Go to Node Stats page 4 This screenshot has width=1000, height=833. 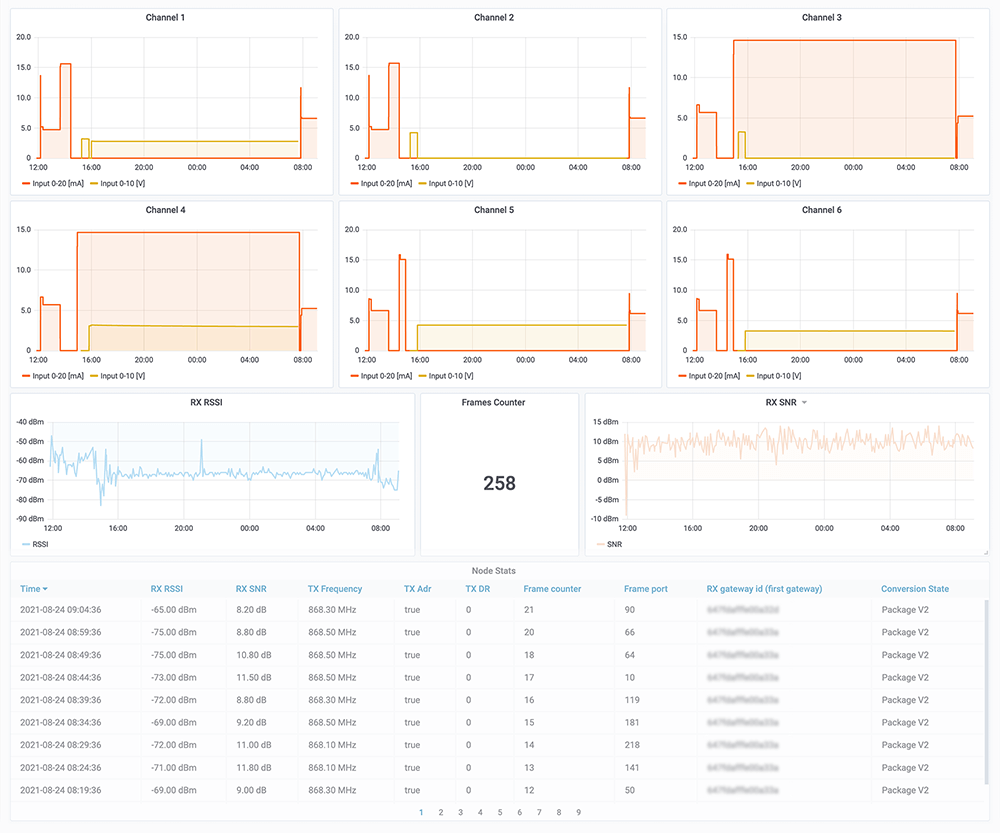tap(480, 813)
